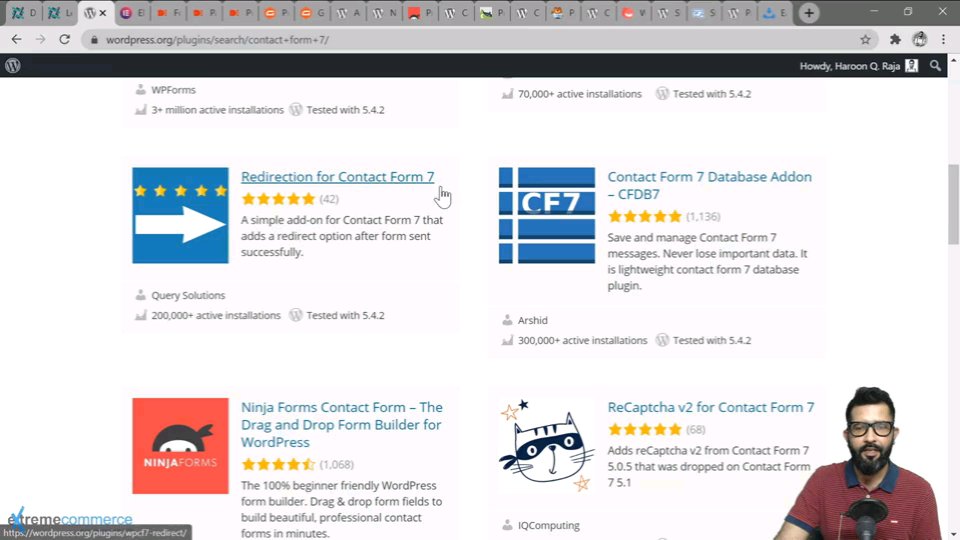The image size is (960, 540).
Task: Switch to the WordPress tab labeled N
Action: (x=384, y=13)
